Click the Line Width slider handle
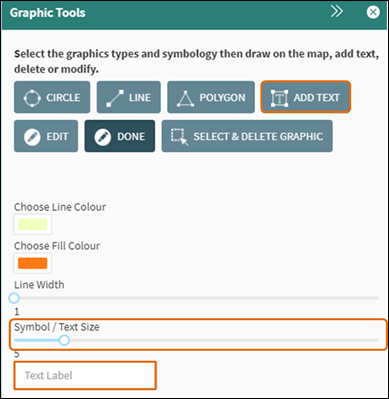The image size is (389, 399). [x=14, y=298]
